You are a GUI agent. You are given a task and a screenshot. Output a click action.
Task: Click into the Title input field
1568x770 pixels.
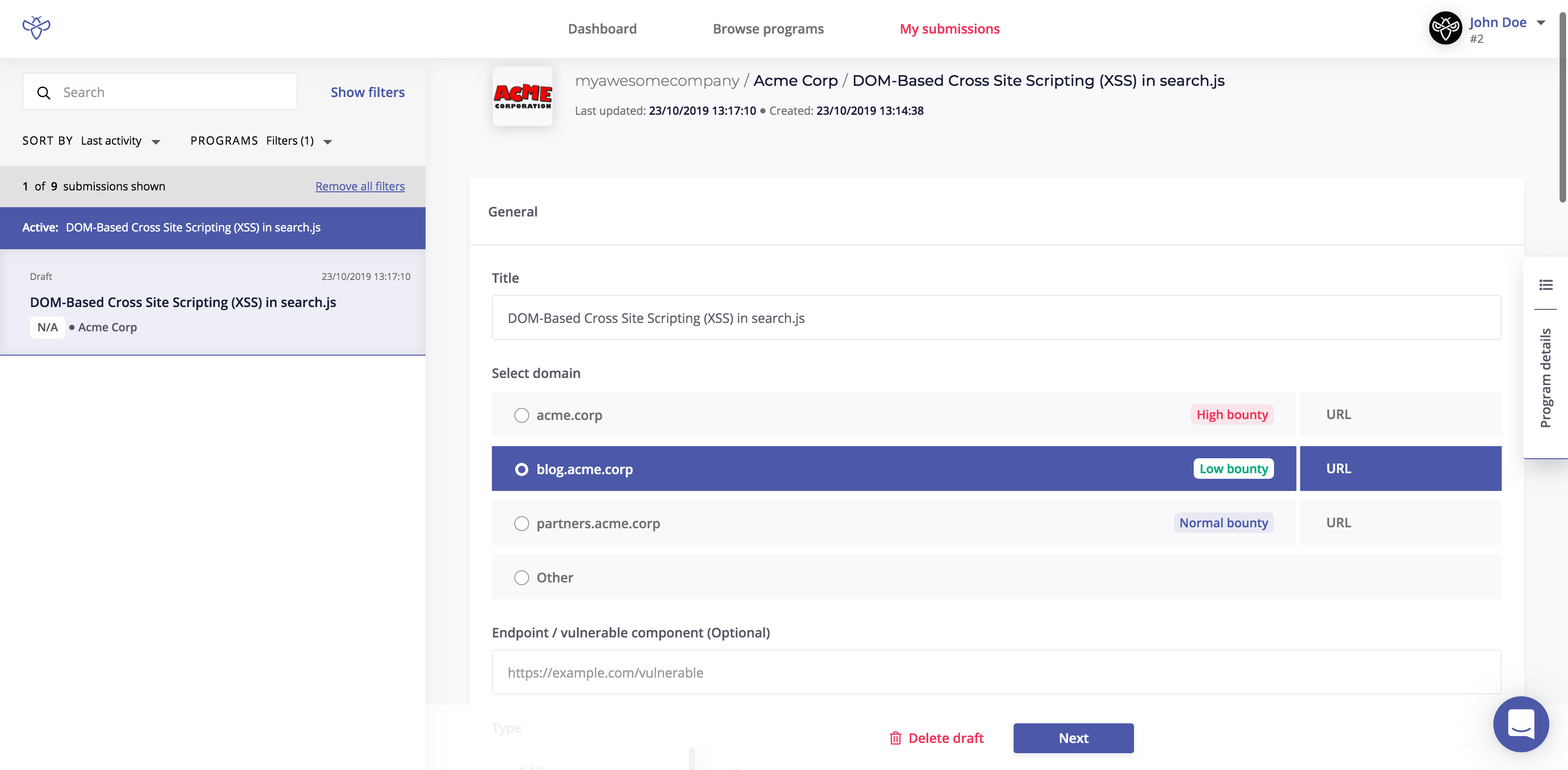click(x=996, y=318)
